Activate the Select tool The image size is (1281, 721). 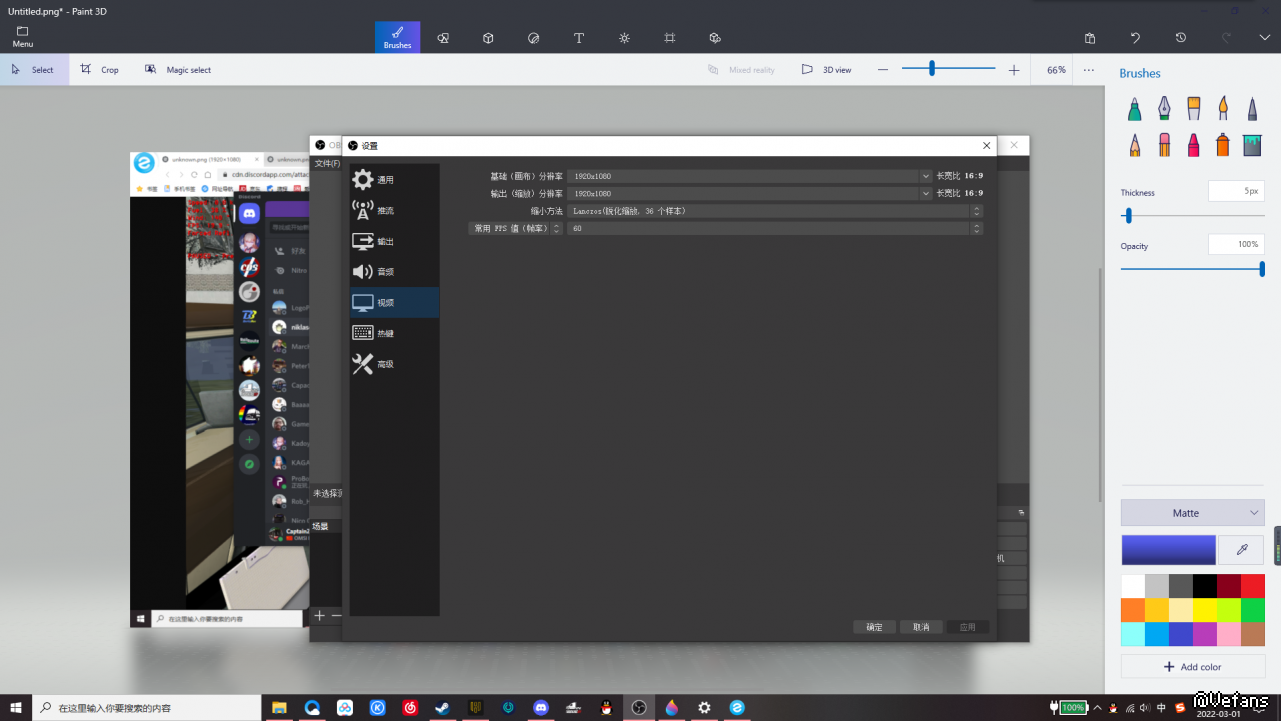[x=34, y=70]
